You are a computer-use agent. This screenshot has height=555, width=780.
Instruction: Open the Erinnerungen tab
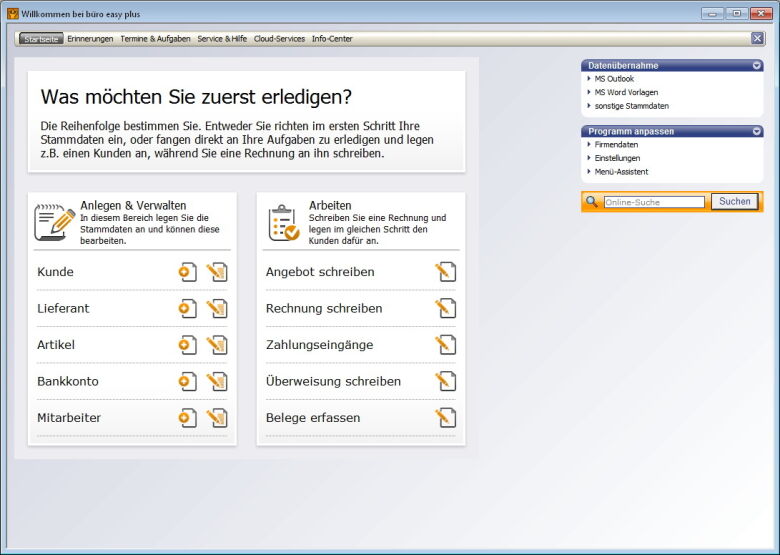(90, 39)
